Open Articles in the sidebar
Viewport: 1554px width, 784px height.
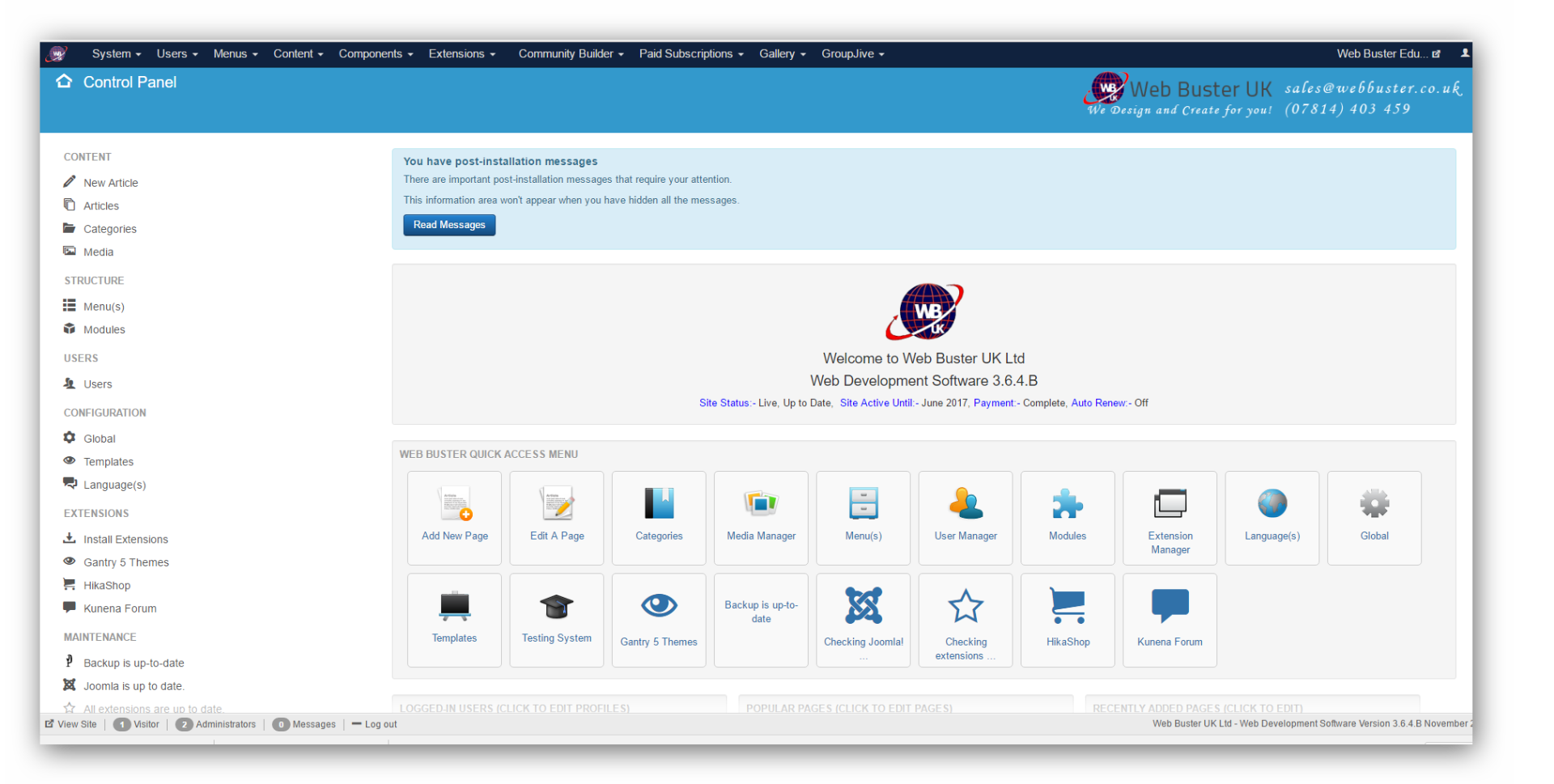tap(101, 206)
